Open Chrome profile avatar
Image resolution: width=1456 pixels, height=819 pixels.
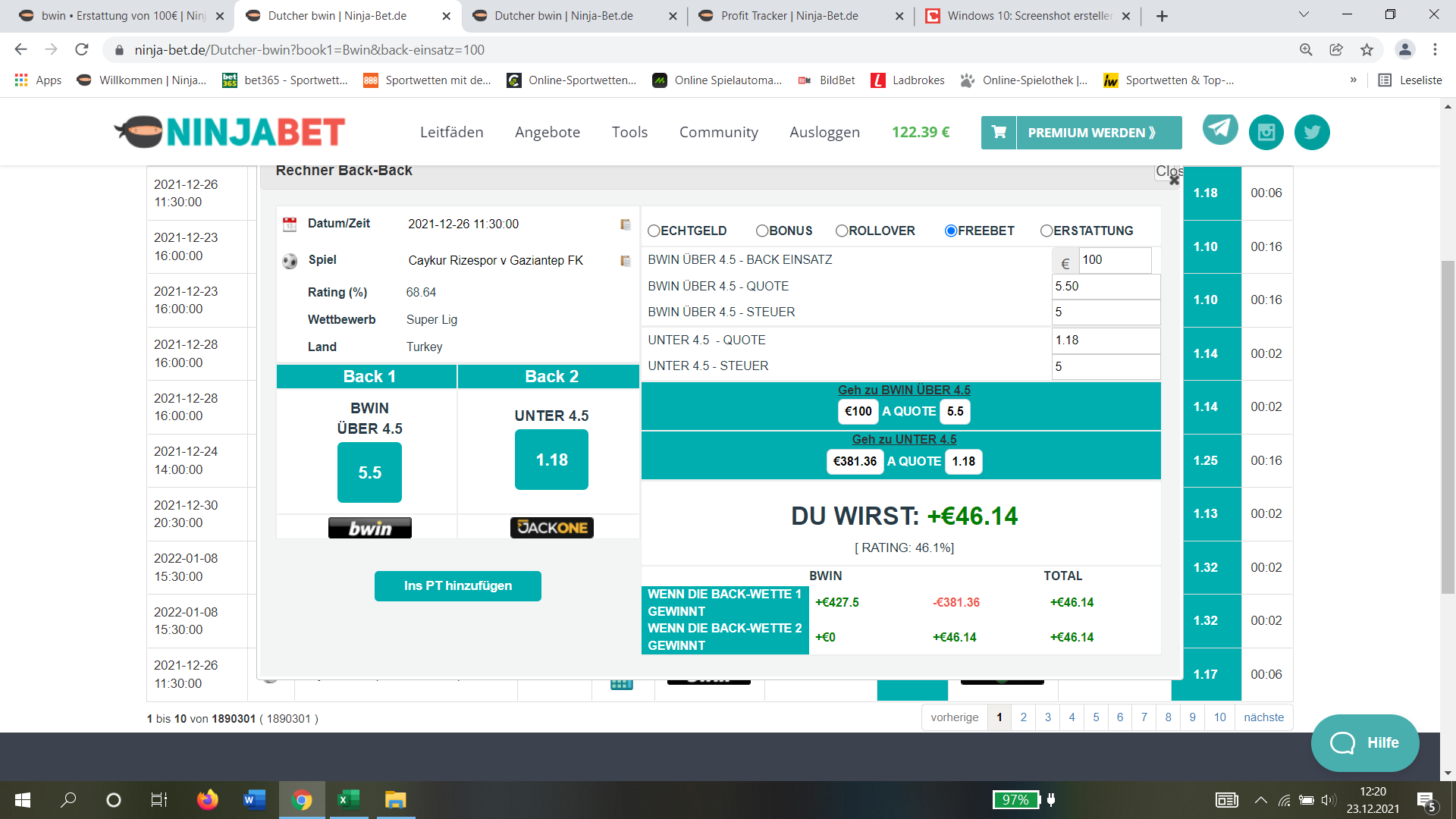pyautogui.click(x=1404, y=49)
